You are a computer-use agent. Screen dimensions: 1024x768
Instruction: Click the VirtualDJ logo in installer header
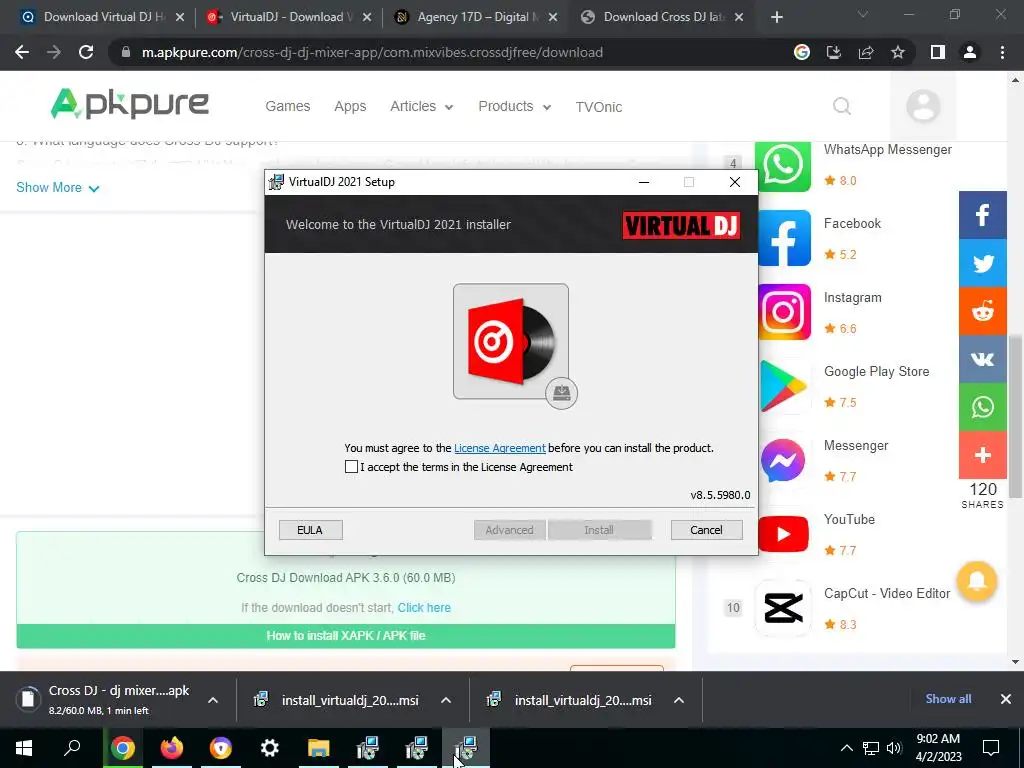point(681,225)
